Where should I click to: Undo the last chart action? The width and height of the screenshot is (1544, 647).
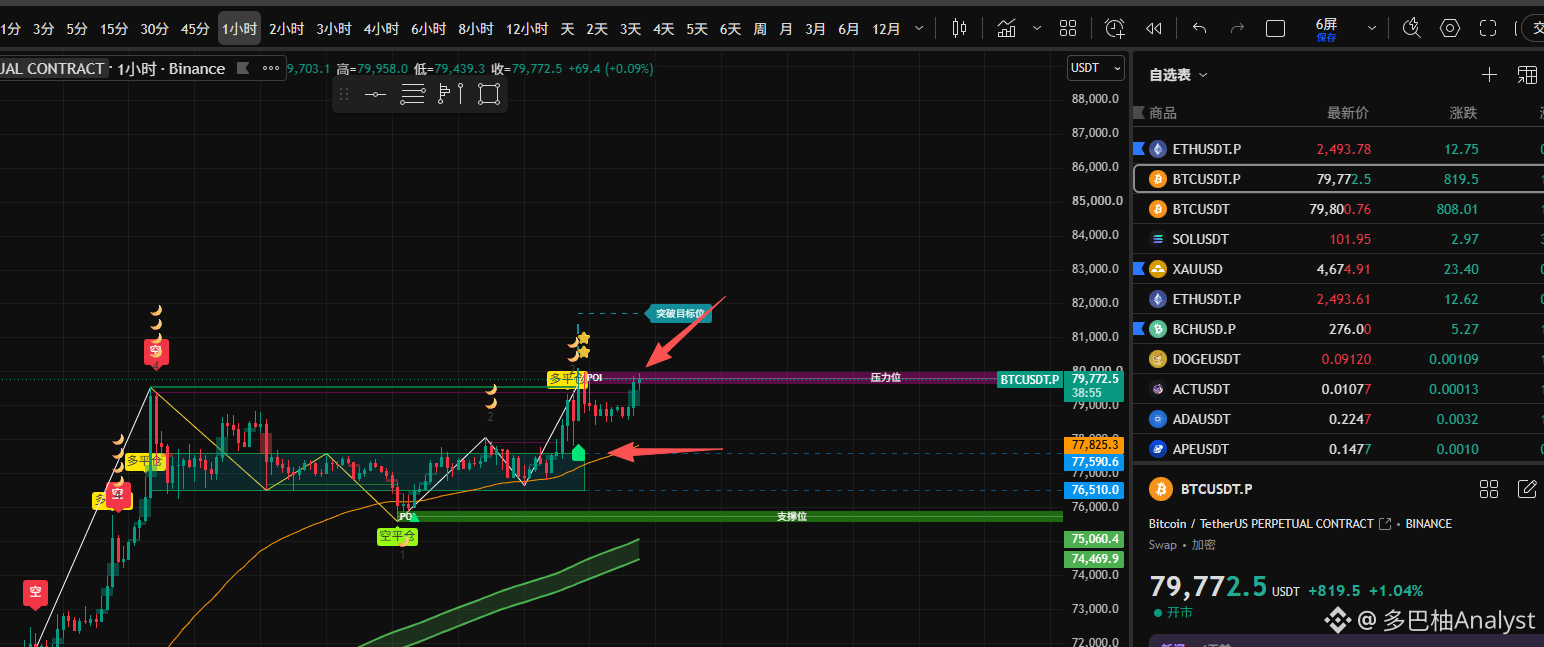[x=1200, y=29]
